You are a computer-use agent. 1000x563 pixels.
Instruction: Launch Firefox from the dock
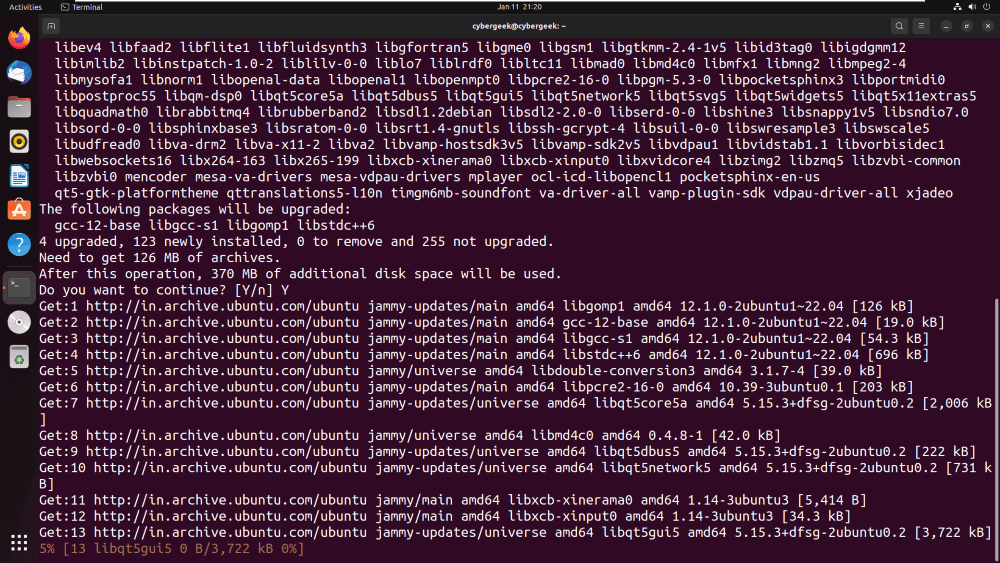(19, 38)
